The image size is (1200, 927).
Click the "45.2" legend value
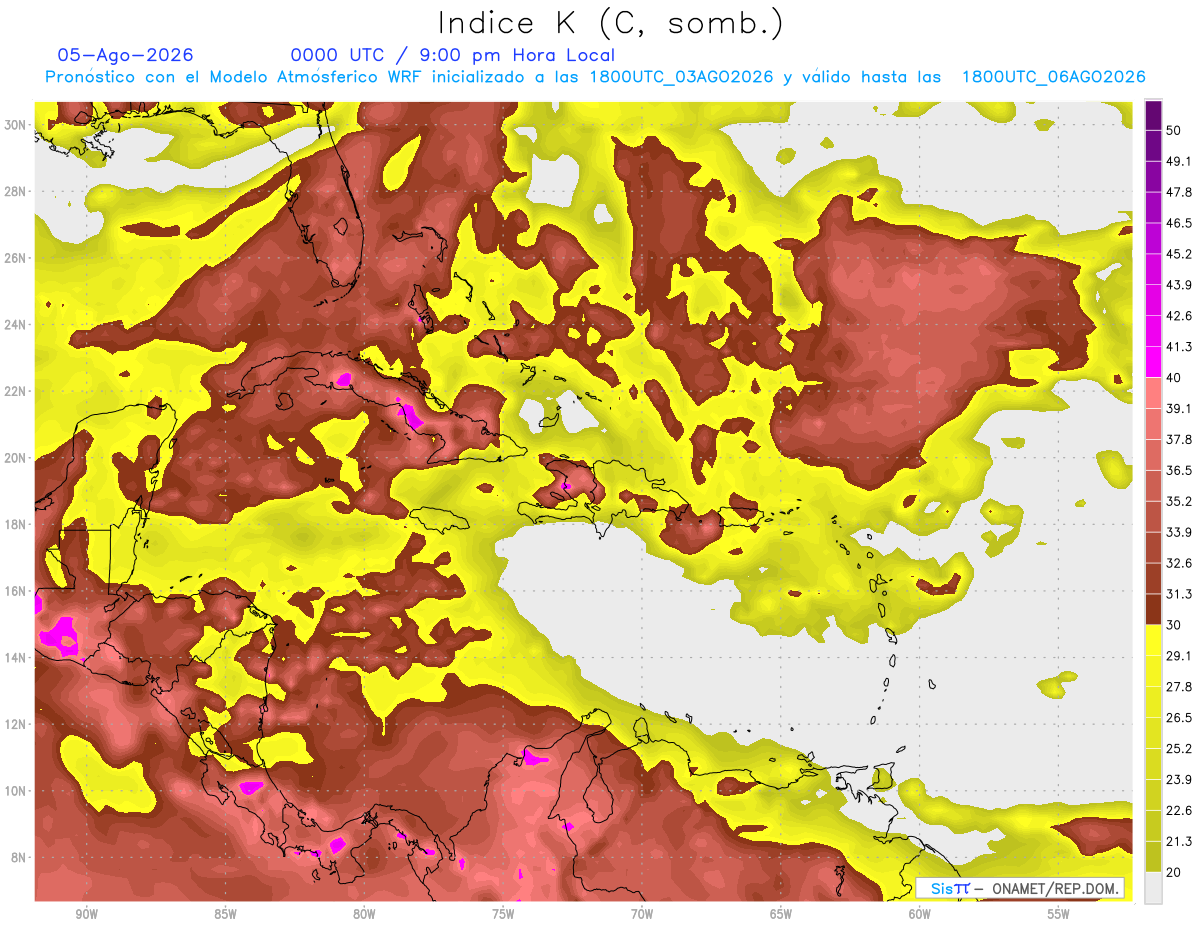coord(1180,254)
